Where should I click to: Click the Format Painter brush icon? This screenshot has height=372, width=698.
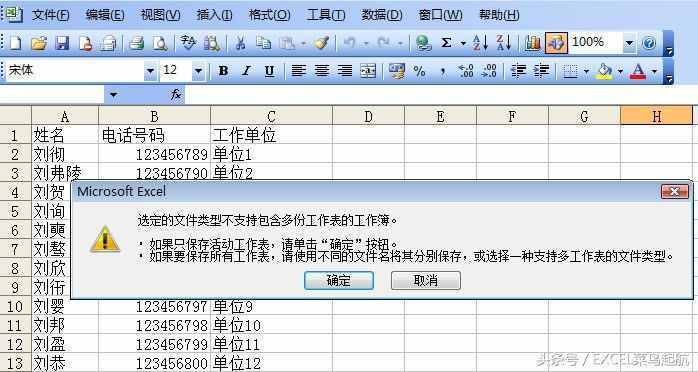[x=321, y=43]
